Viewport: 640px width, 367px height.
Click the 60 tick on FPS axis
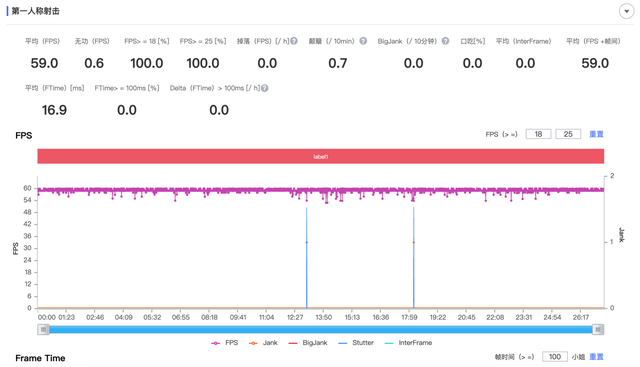tap(27, 188)
